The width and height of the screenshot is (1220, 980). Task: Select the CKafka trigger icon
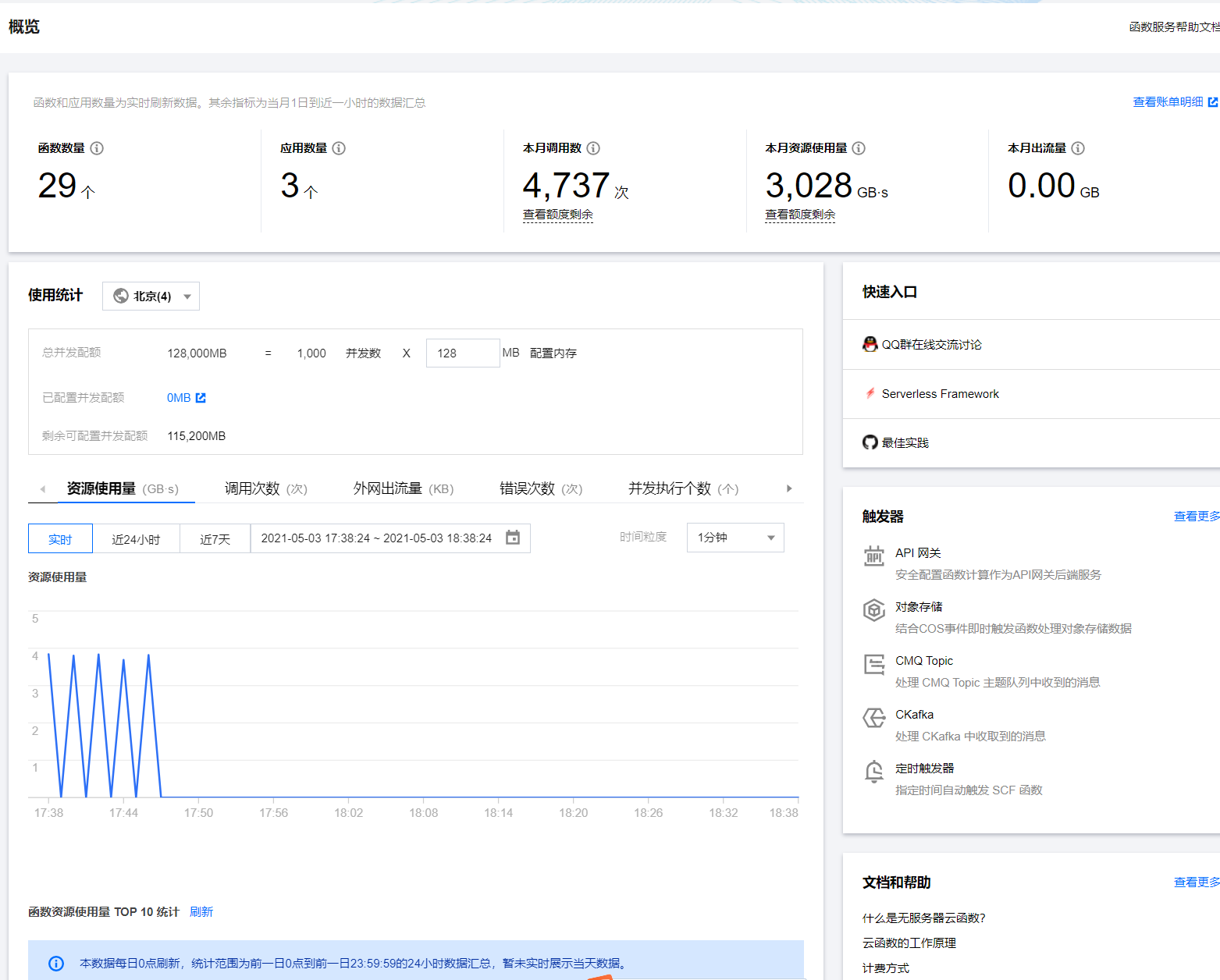[874, 718]
